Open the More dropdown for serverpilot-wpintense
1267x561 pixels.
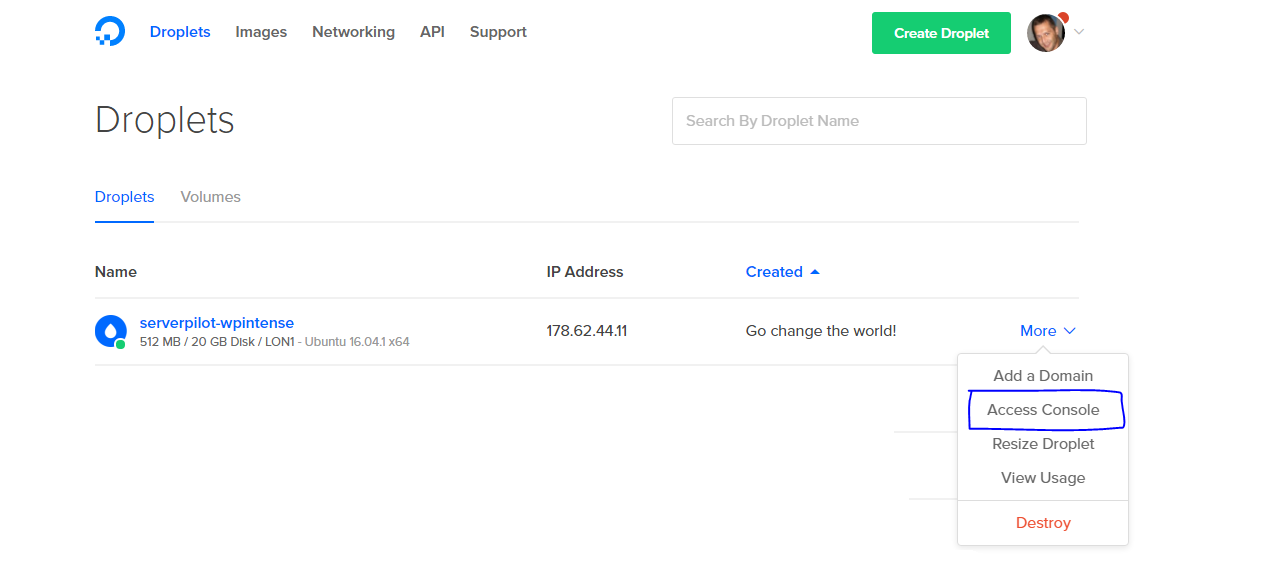pyautogui.click(x=1048, y=331)
